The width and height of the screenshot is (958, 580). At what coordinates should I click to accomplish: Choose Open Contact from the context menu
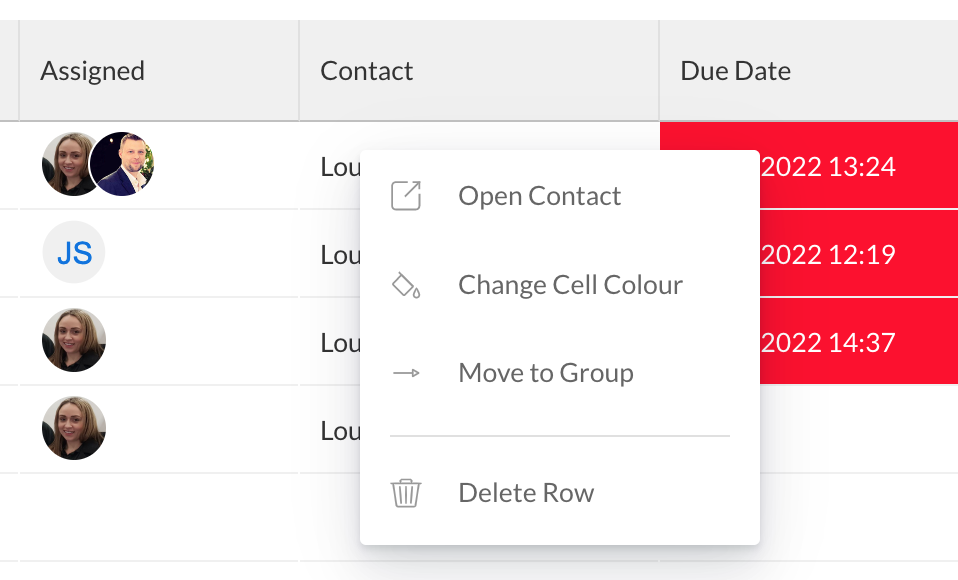(x=539, y=196)
